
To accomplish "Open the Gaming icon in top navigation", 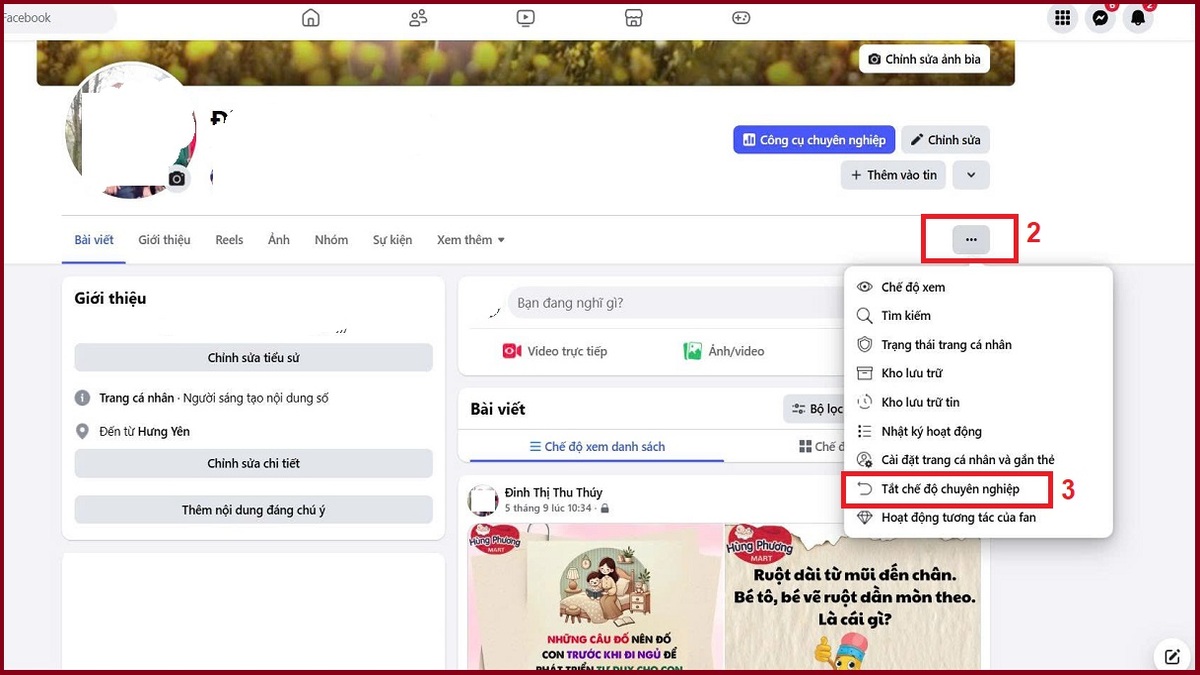I will 740,18.
